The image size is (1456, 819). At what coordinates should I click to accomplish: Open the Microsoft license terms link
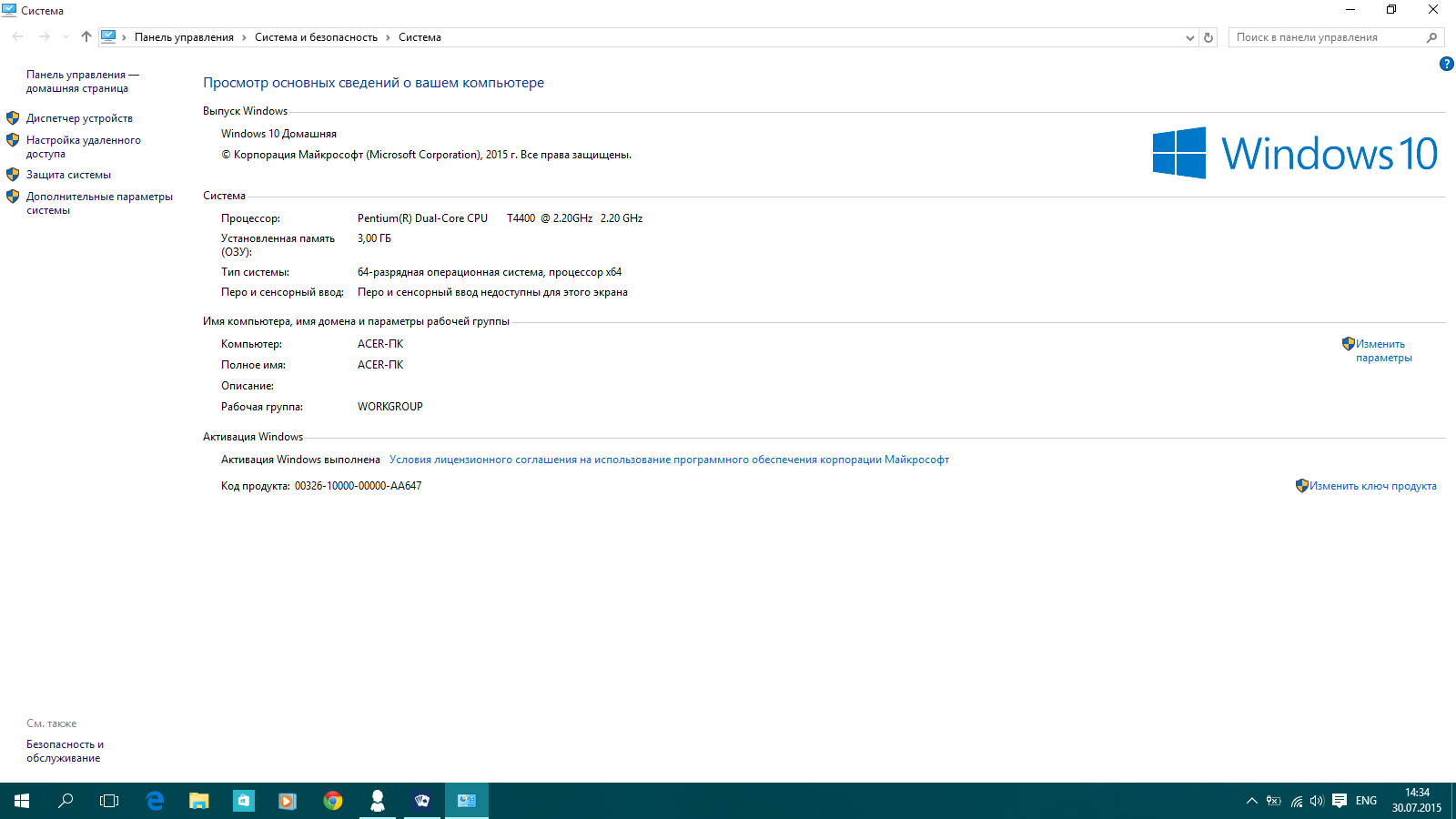tap(669, 460)
